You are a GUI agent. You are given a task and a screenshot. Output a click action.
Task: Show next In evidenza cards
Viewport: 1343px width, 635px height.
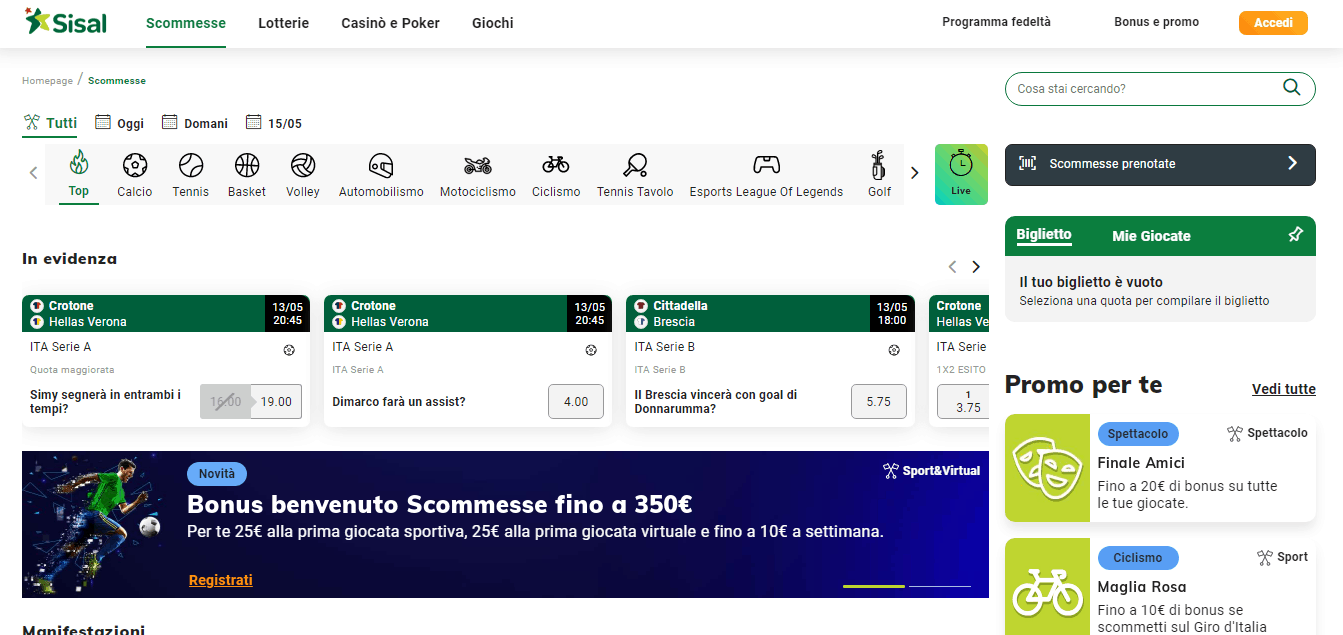976,267
